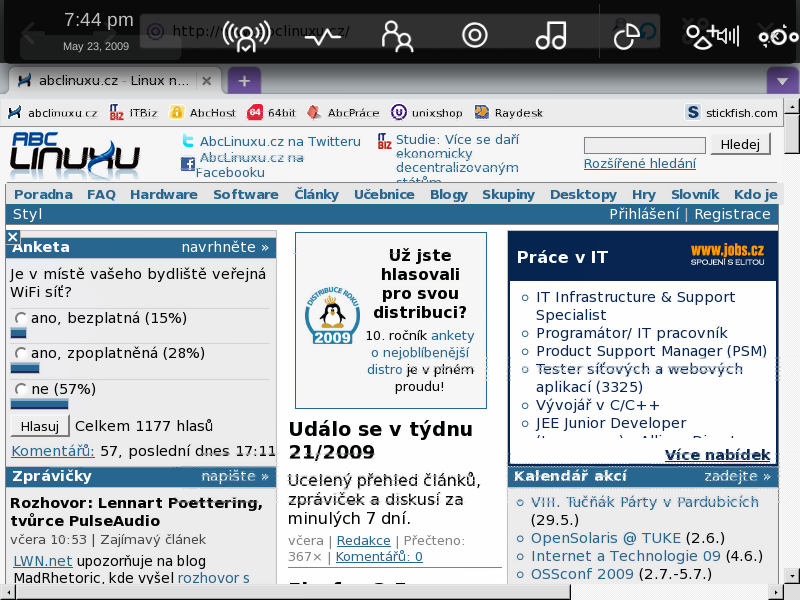800x600 pixels.
Task: Focus the site search input field
Action: [x=644, y=145]
